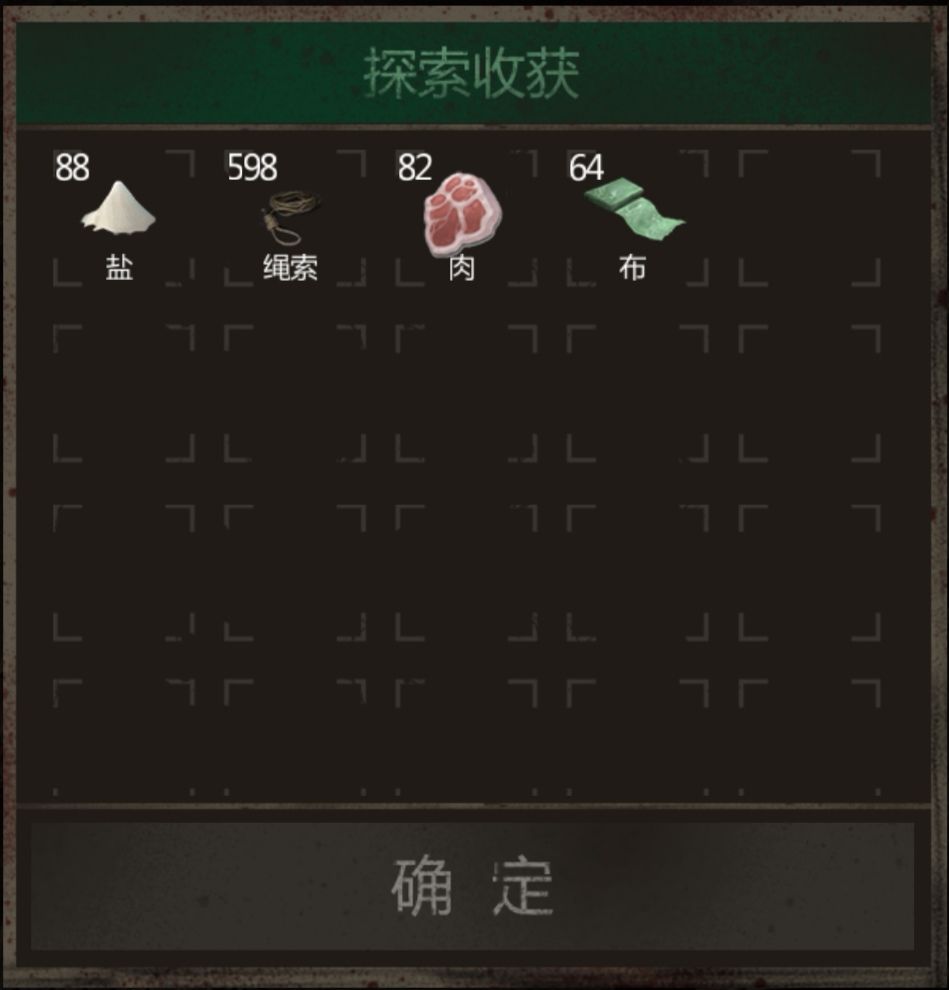Click the 598 rope quantity number
Image resolution: width=949 pixels, height=990 pixels.
pyautogui.click(x=252, y=167)
